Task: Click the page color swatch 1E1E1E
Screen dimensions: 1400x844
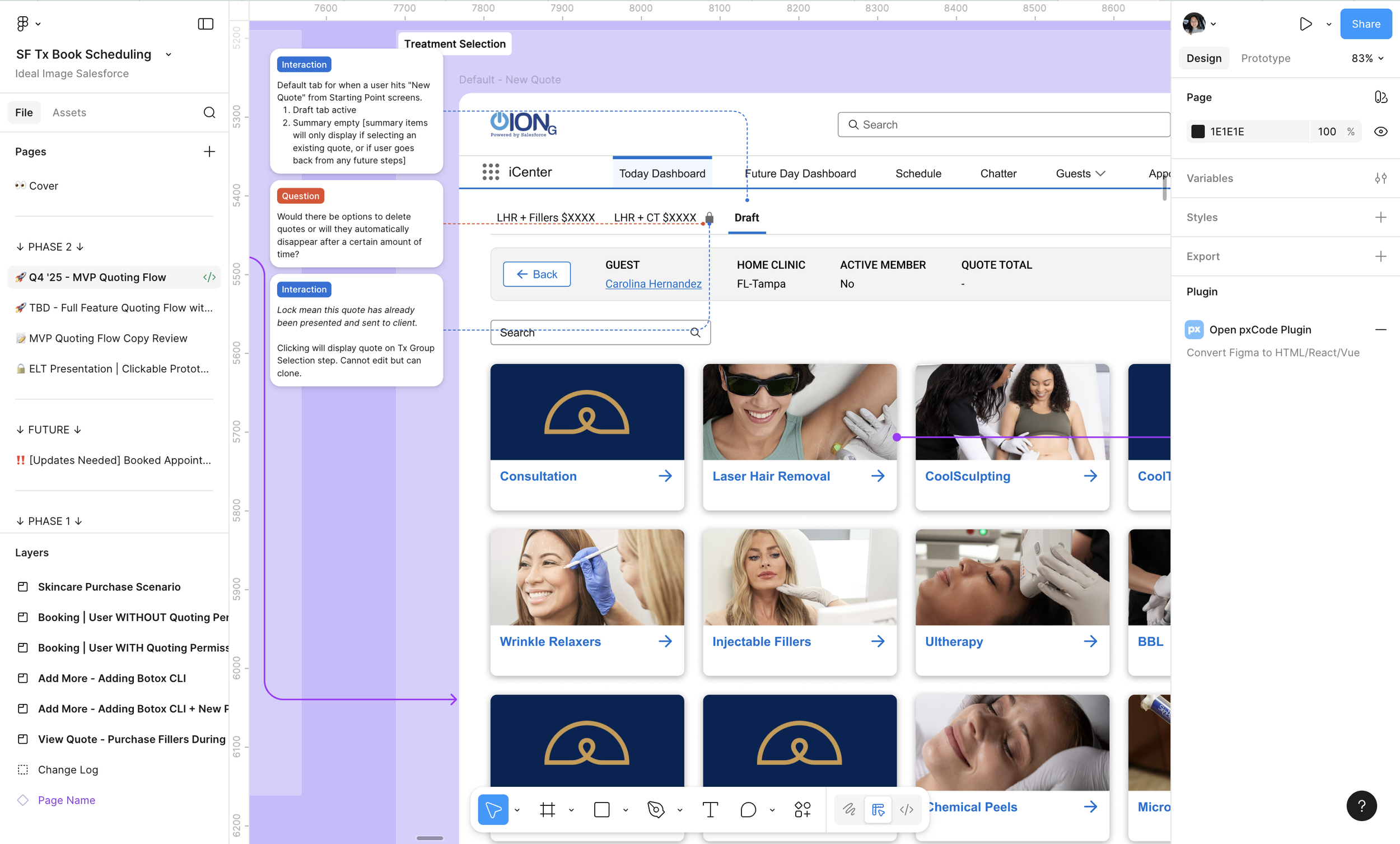Action: tap(1198, 132)
